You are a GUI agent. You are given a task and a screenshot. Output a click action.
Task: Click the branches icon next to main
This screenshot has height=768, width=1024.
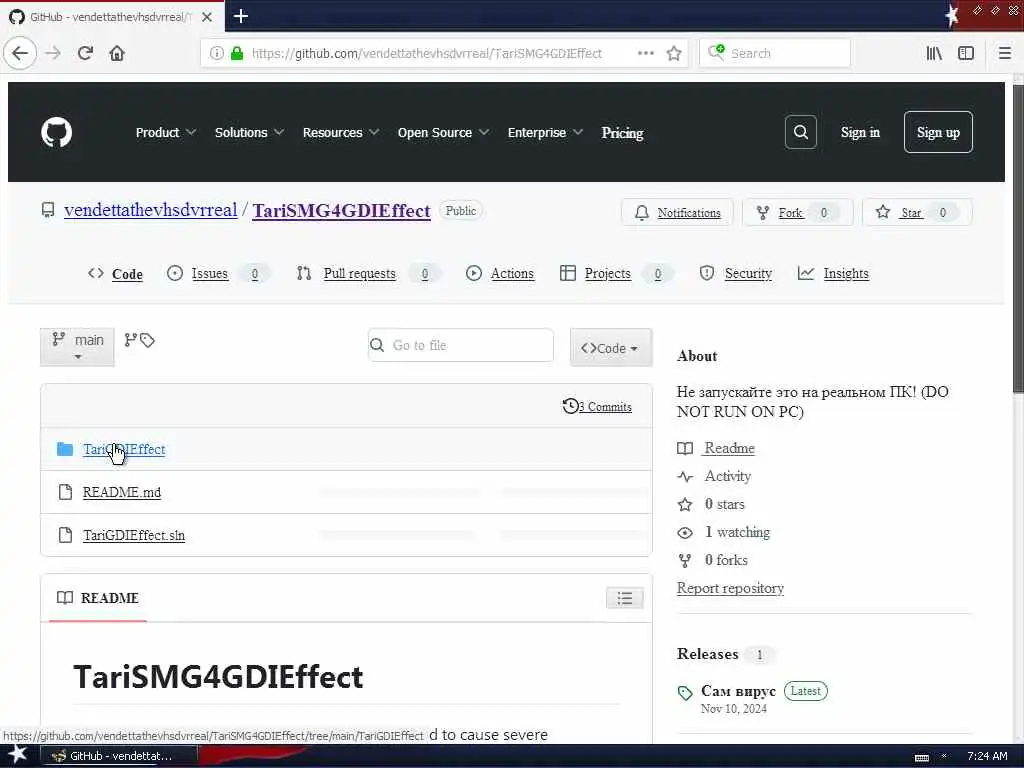tap(131, 340)
